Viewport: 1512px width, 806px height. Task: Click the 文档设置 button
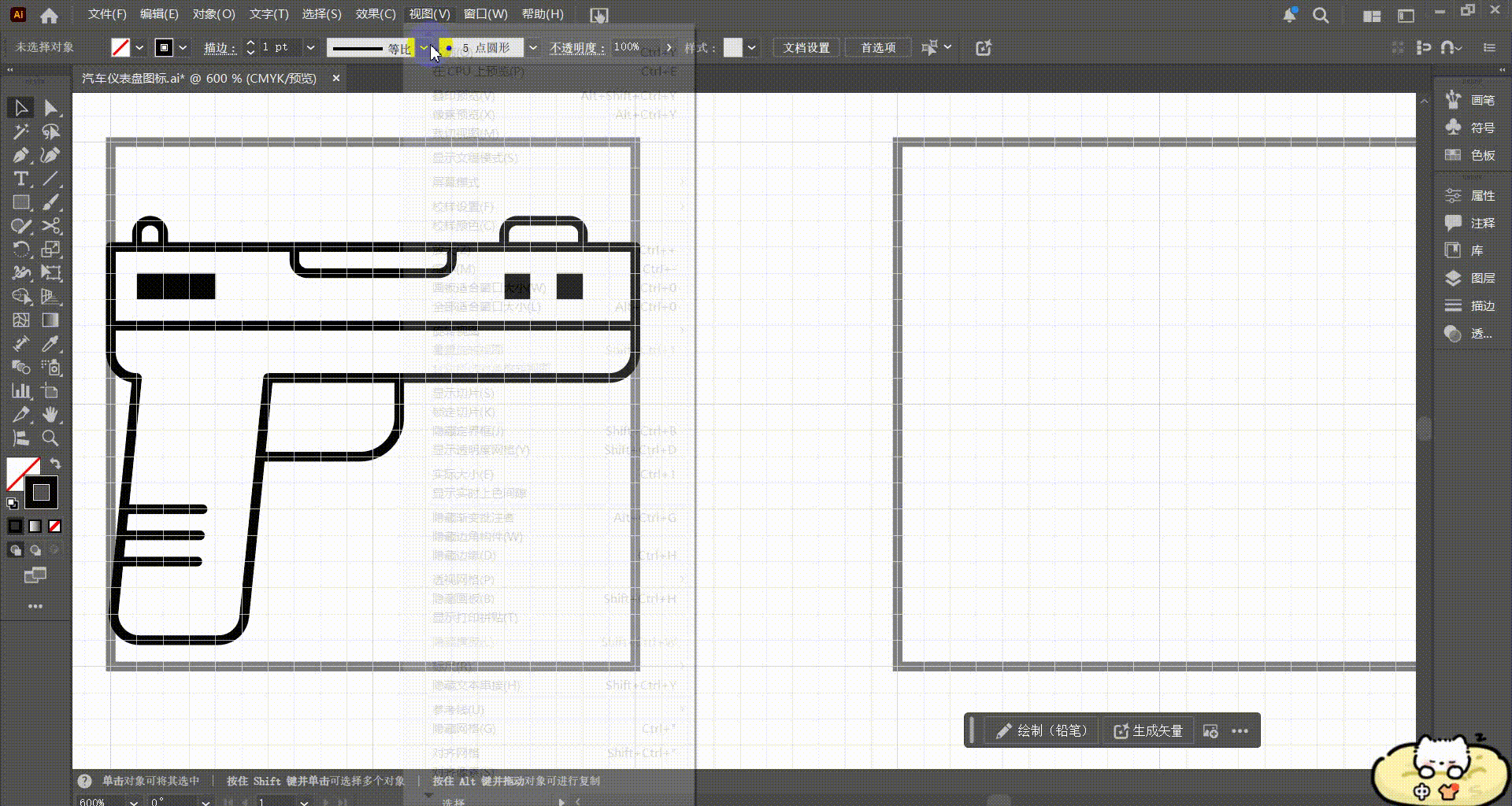tap(806, 48)
